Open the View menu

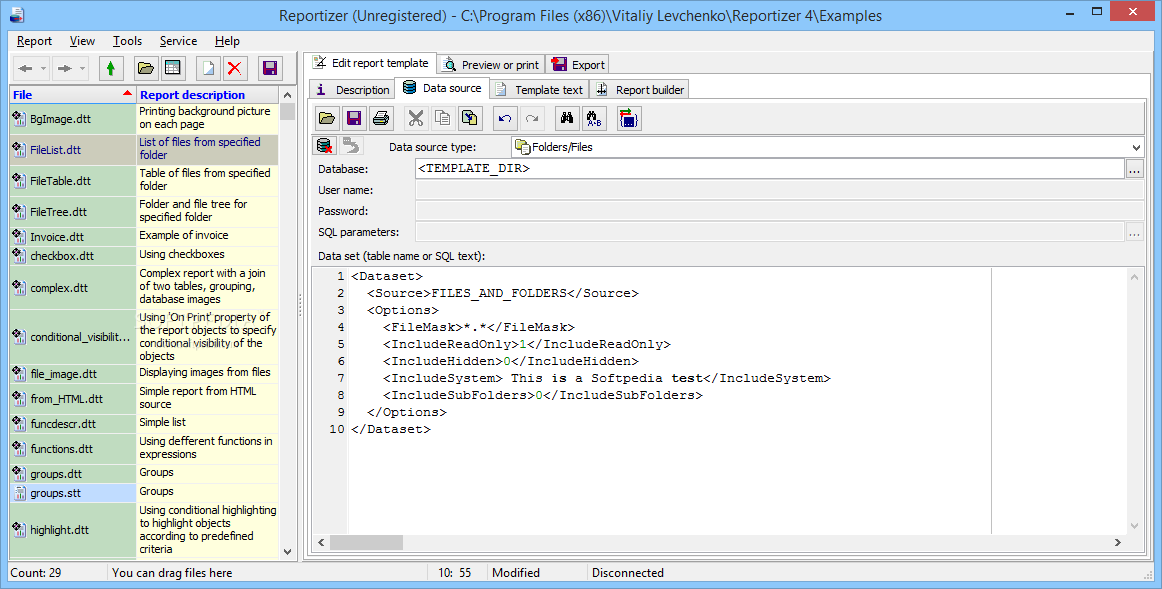[82, 41]
